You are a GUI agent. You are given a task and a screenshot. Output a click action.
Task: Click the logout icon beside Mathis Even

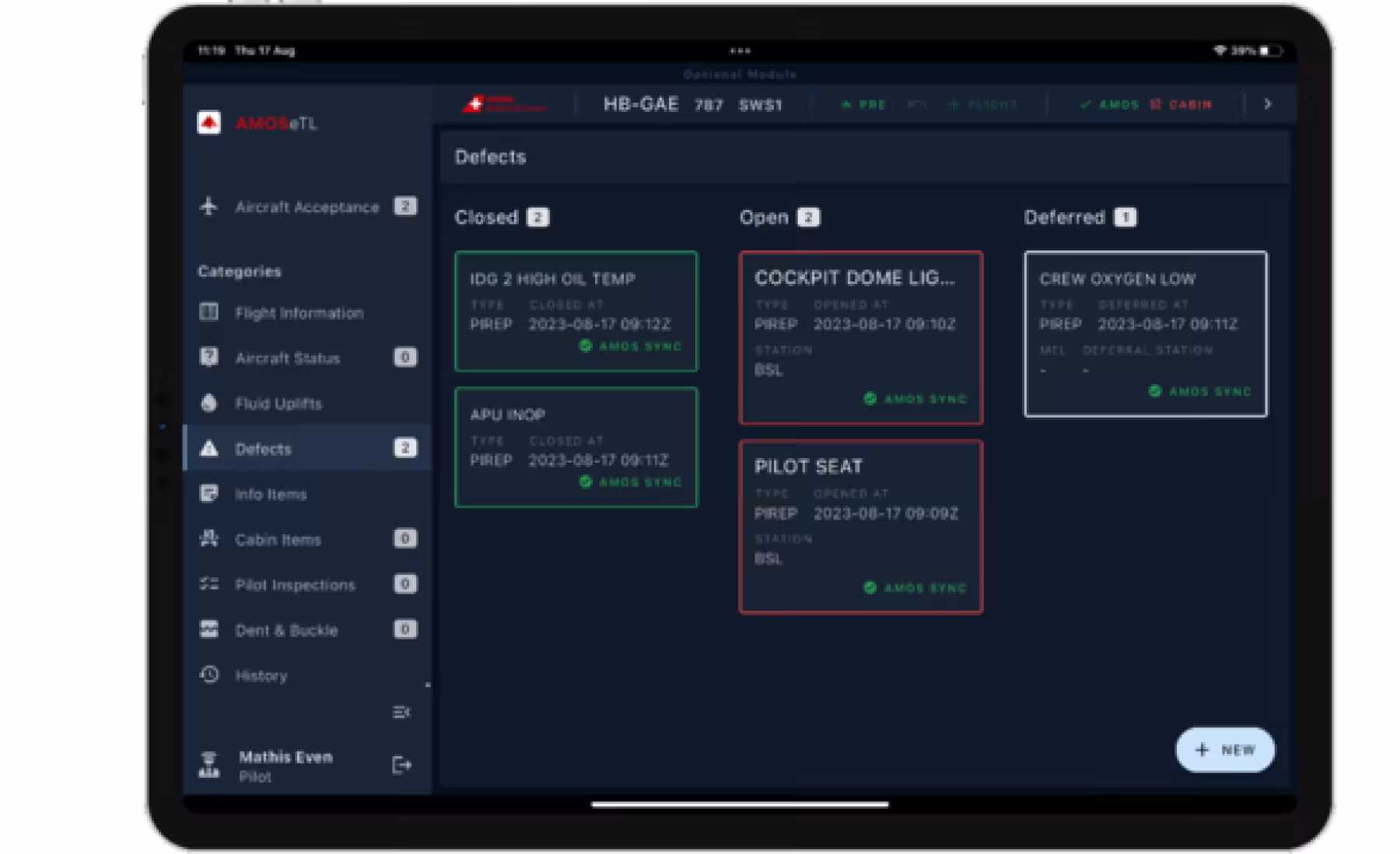click(401, 765)
